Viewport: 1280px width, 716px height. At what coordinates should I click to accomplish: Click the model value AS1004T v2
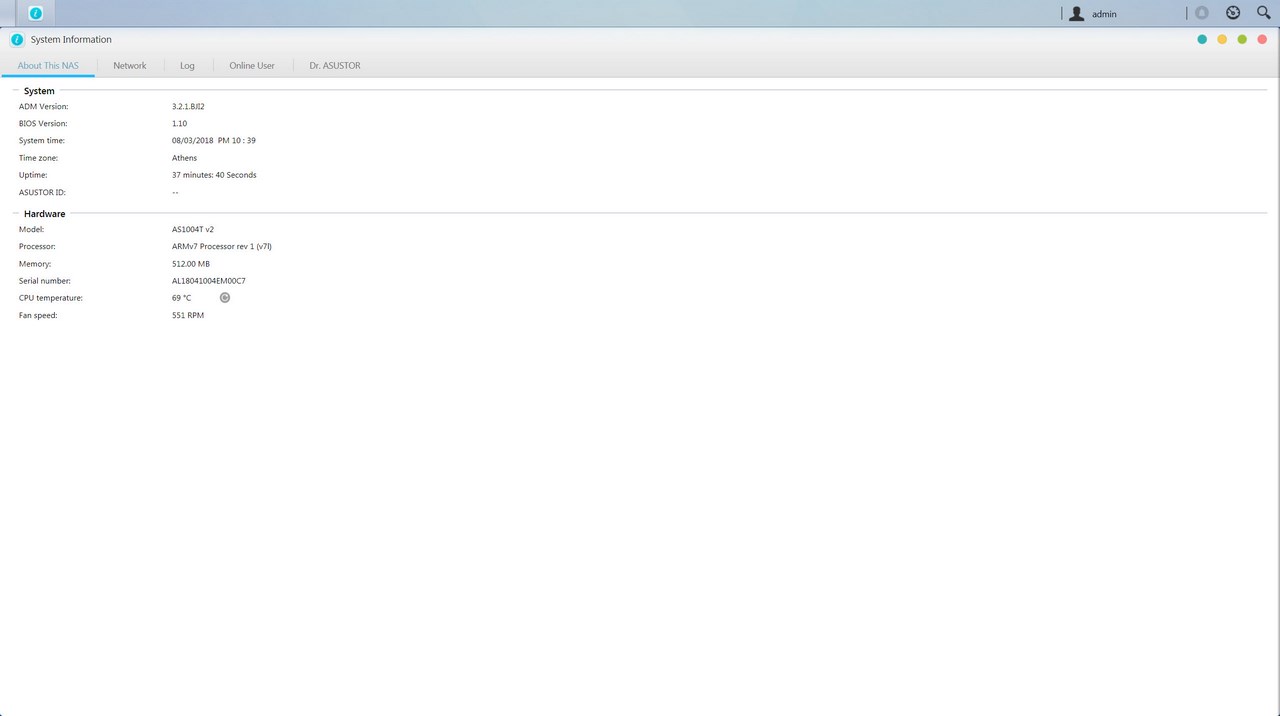(x=193, y=230)
